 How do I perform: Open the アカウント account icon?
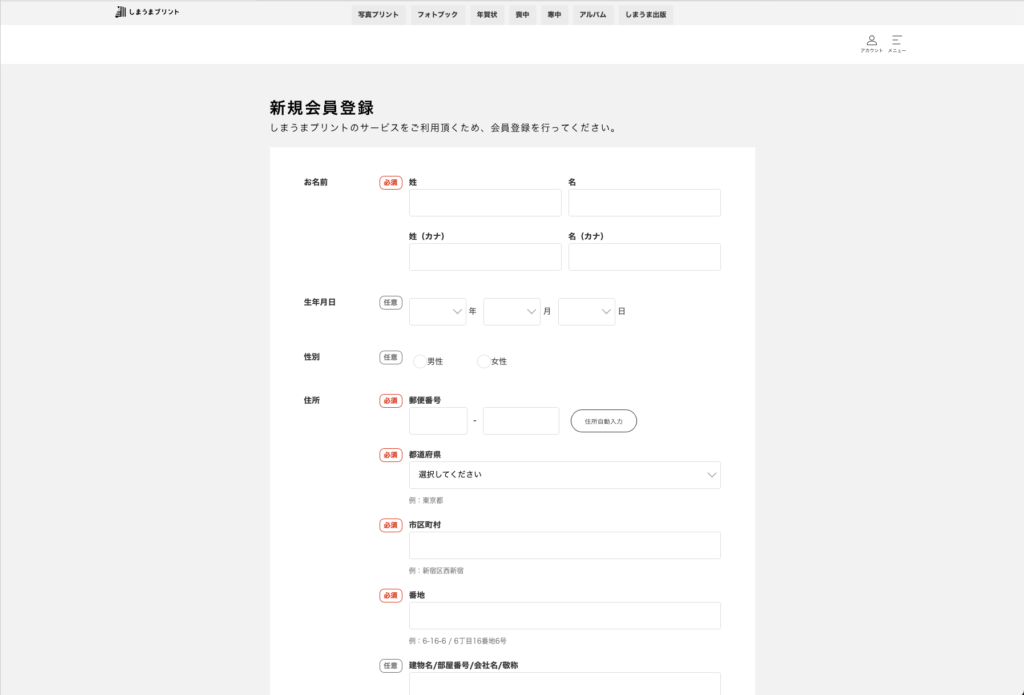(x=871, y=43)
